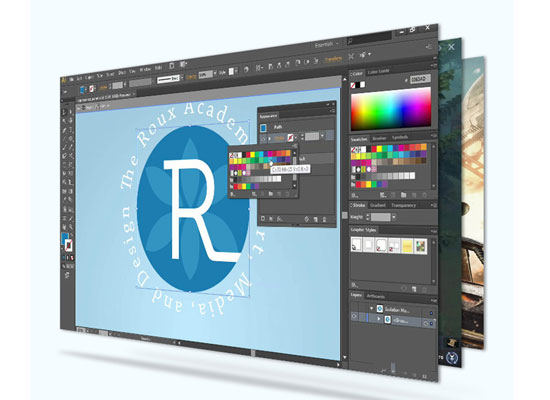Image resolution: width=550 pixels, height=400 pixels.
Task: Open the Essentials workspace switcher
Action: point(326,45)
